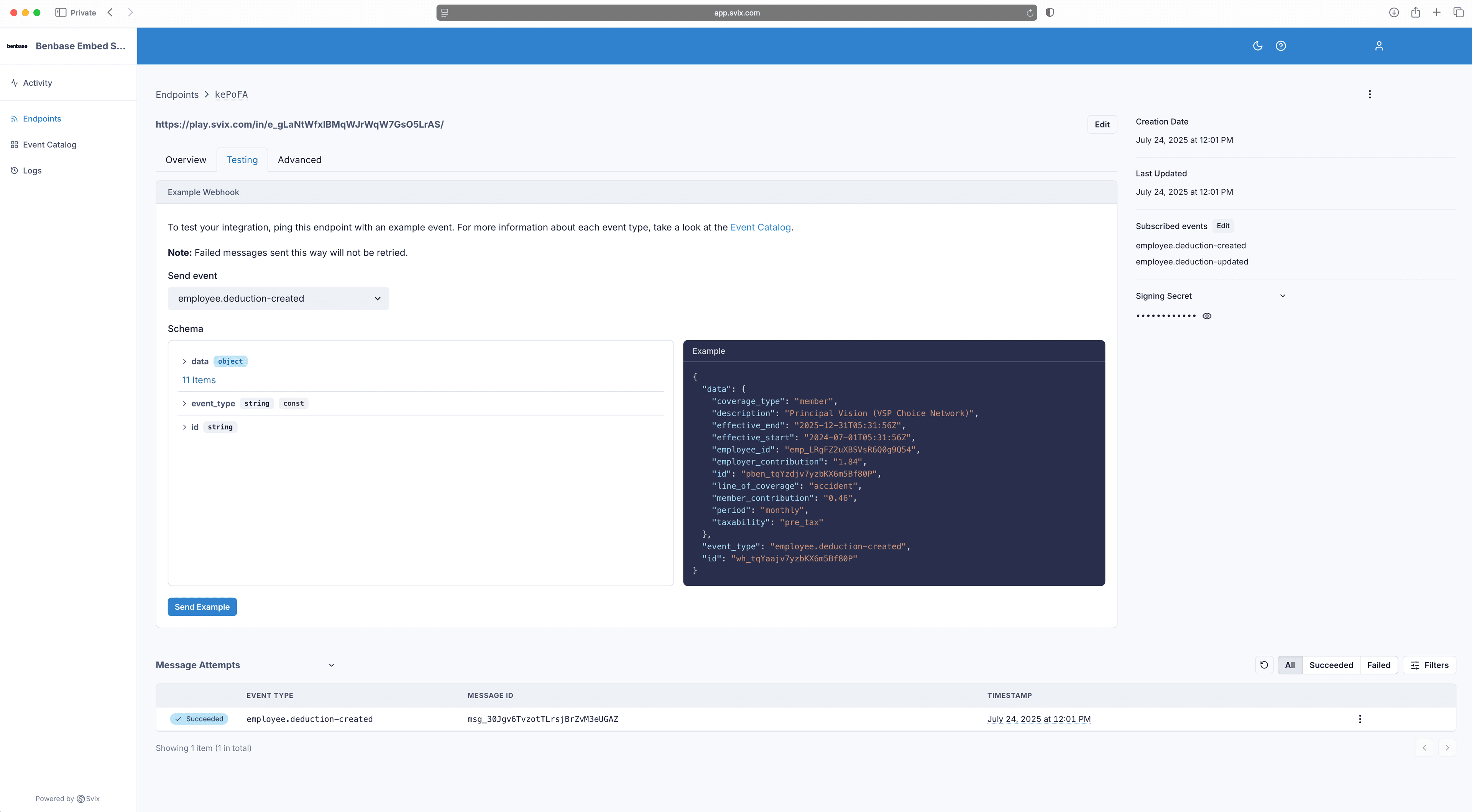Reveal signing secret with eye icon
Image resolution: width=1472 pixels, height=812 pixels.
(x=1207, y=316)
